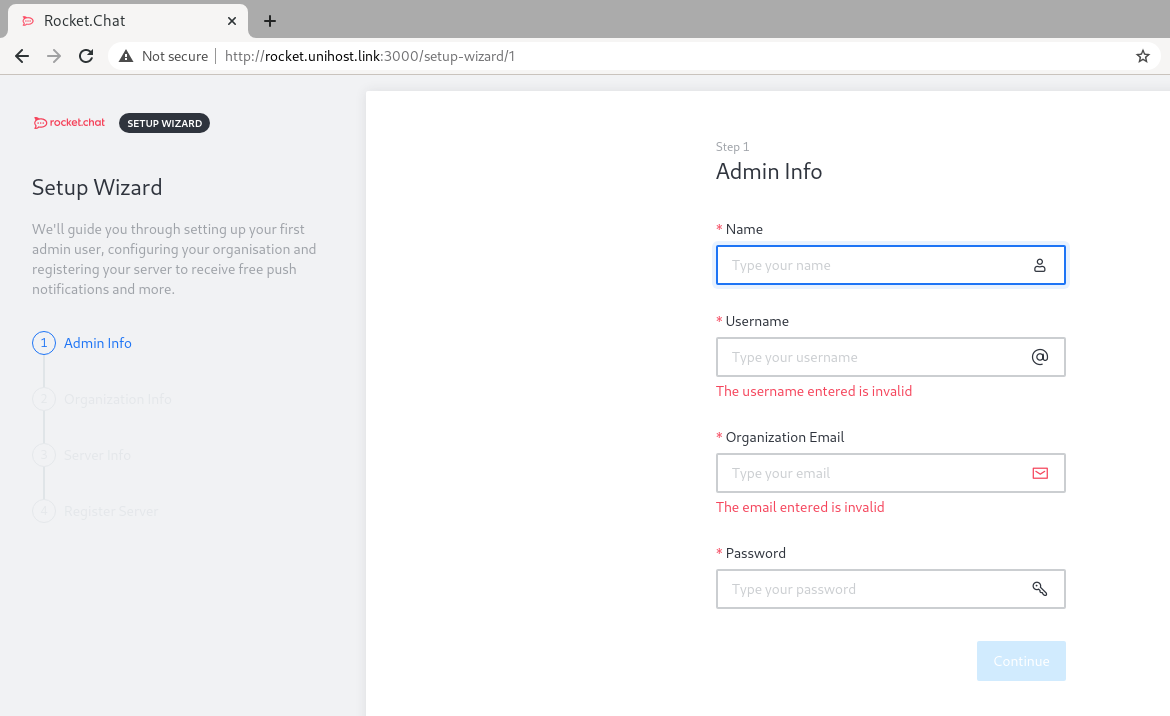
Task: Select step 2 Organization Info
Action: tap(117, 399)
